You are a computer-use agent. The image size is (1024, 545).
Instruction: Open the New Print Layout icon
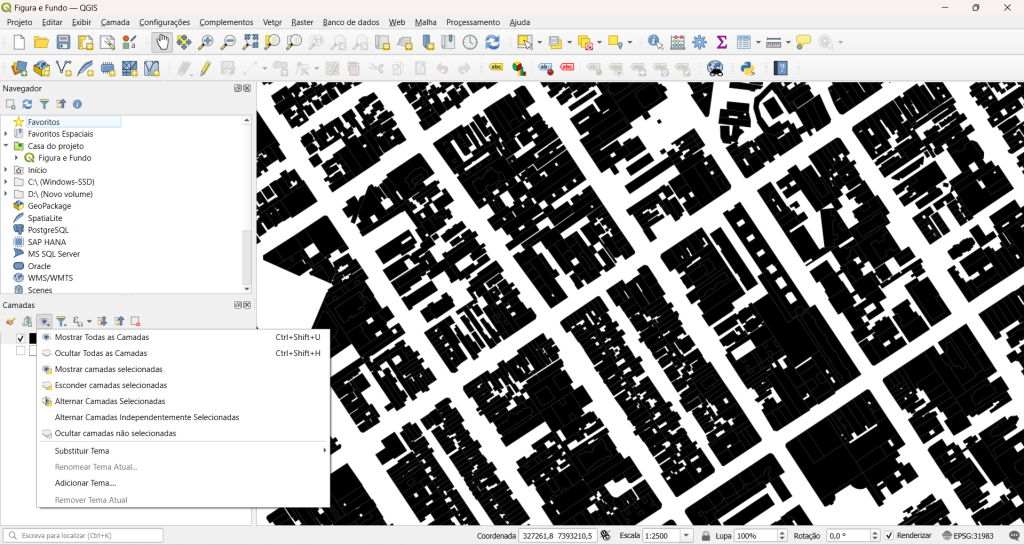coord(86,42)
